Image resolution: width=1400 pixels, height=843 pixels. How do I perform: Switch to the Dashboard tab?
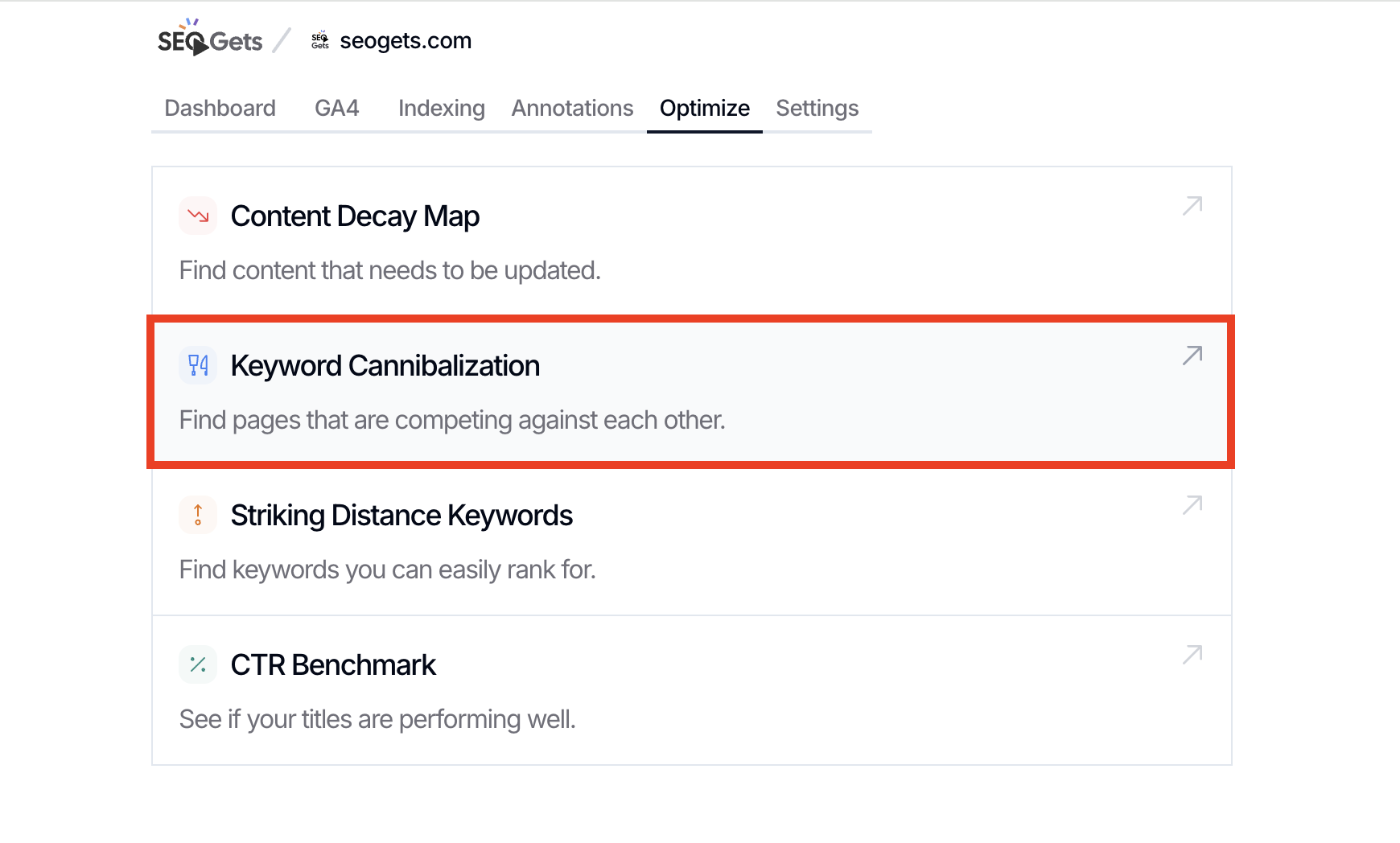pos(220,108)
